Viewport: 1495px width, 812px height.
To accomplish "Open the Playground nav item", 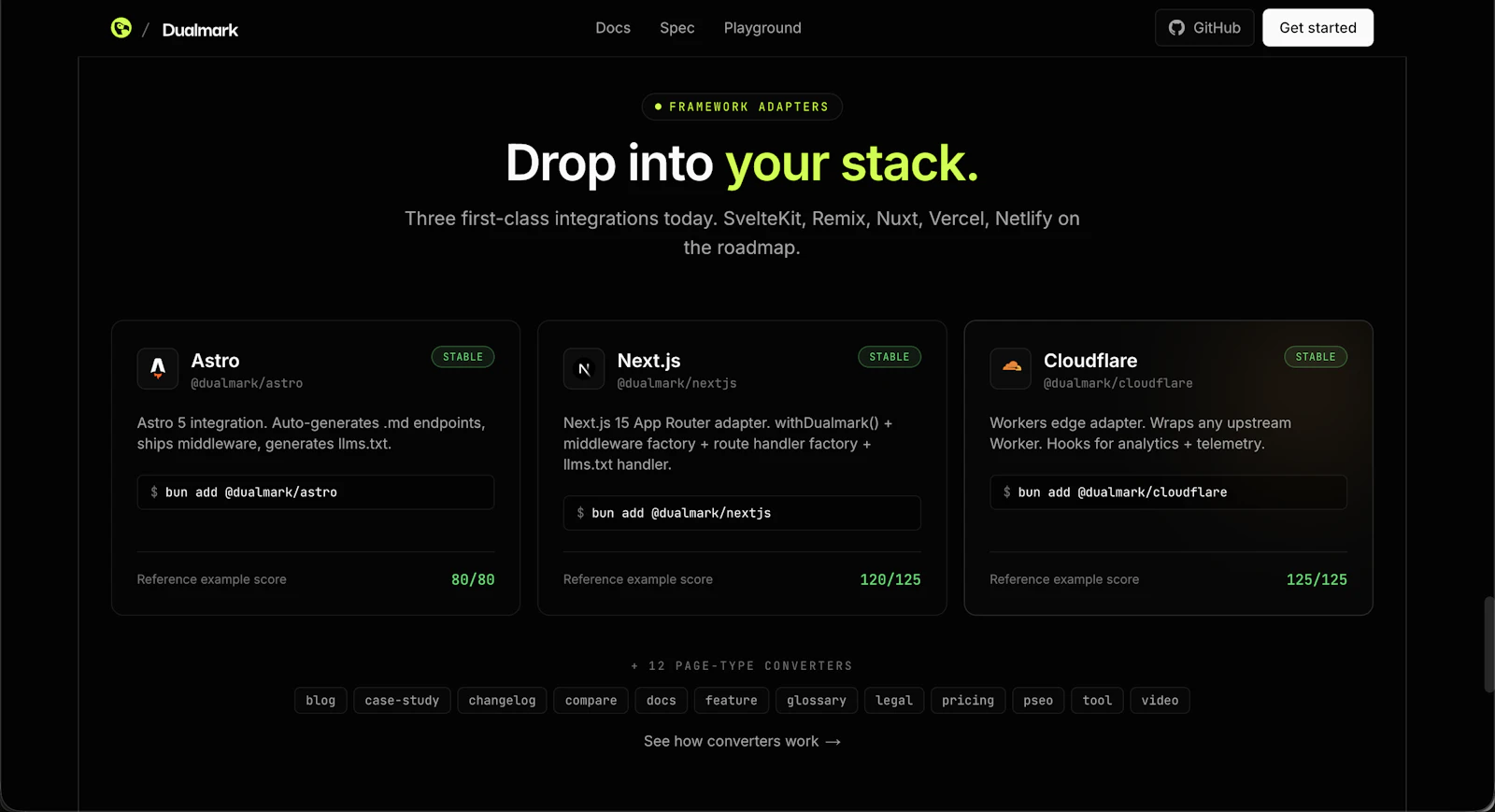I will coord(762,28).
